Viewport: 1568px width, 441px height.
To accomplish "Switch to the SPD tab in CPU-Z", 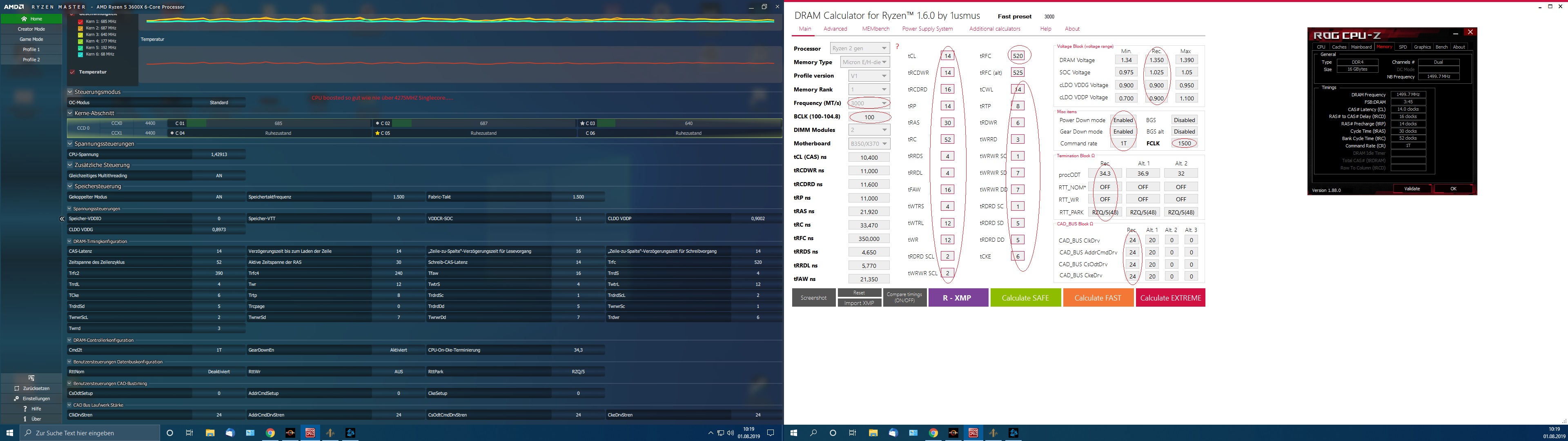I will tap(1403, 47).
